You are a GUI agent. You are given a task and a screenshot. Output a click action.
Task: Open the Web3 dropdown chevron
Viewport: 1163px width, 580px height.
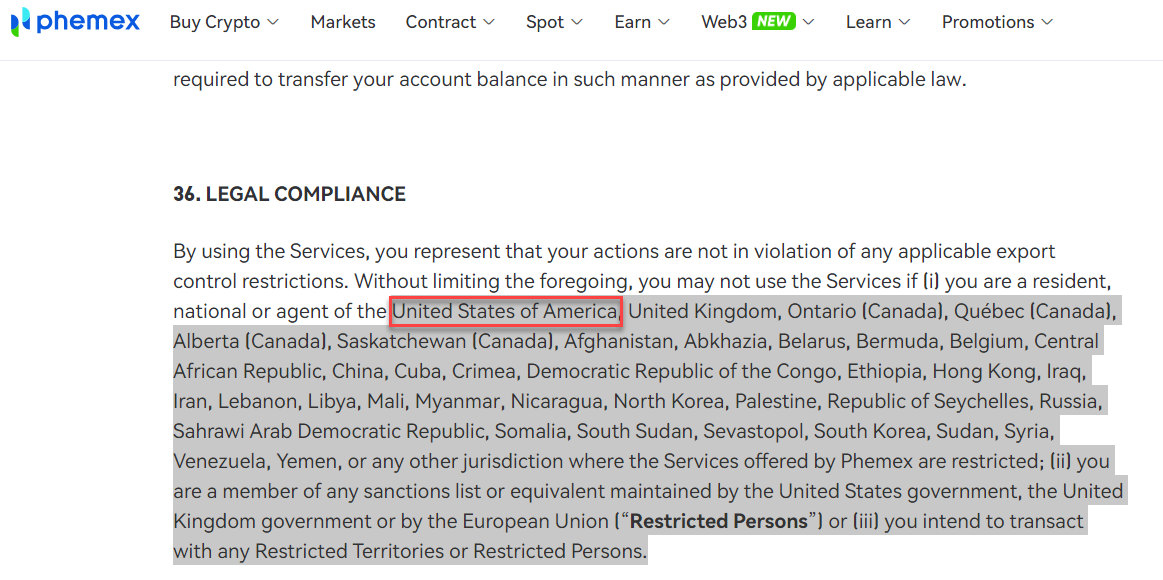coord(808,22)
